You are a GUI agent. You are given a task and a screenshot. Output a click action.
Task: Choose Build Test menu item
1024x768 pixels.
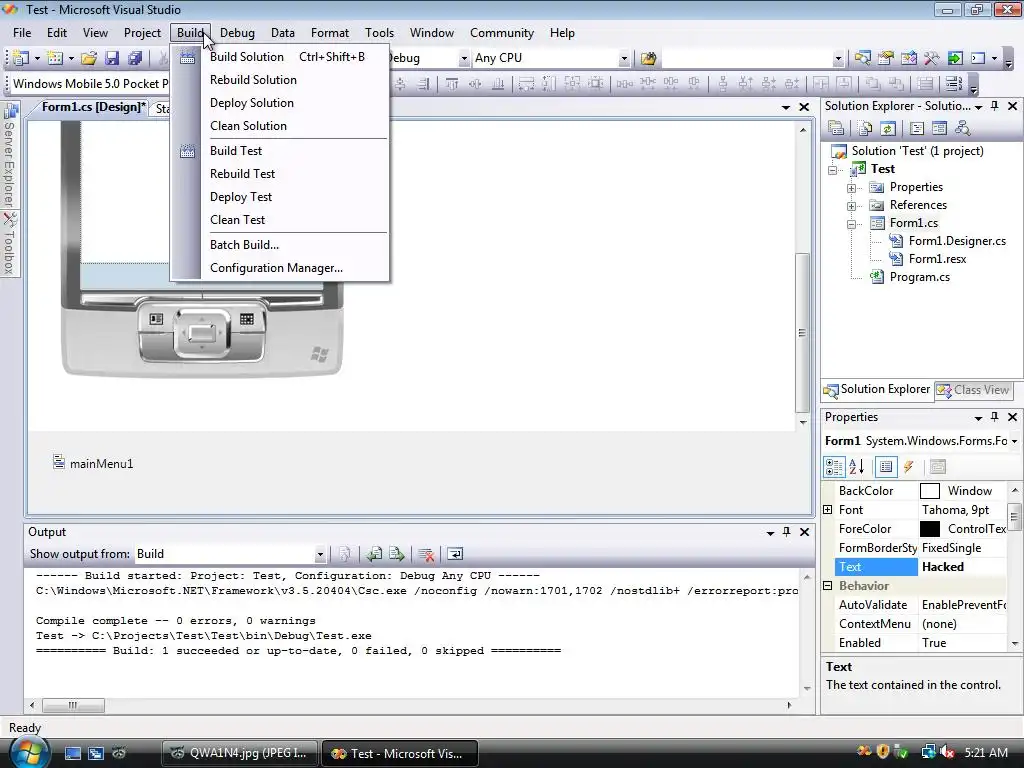click(279, 151)
